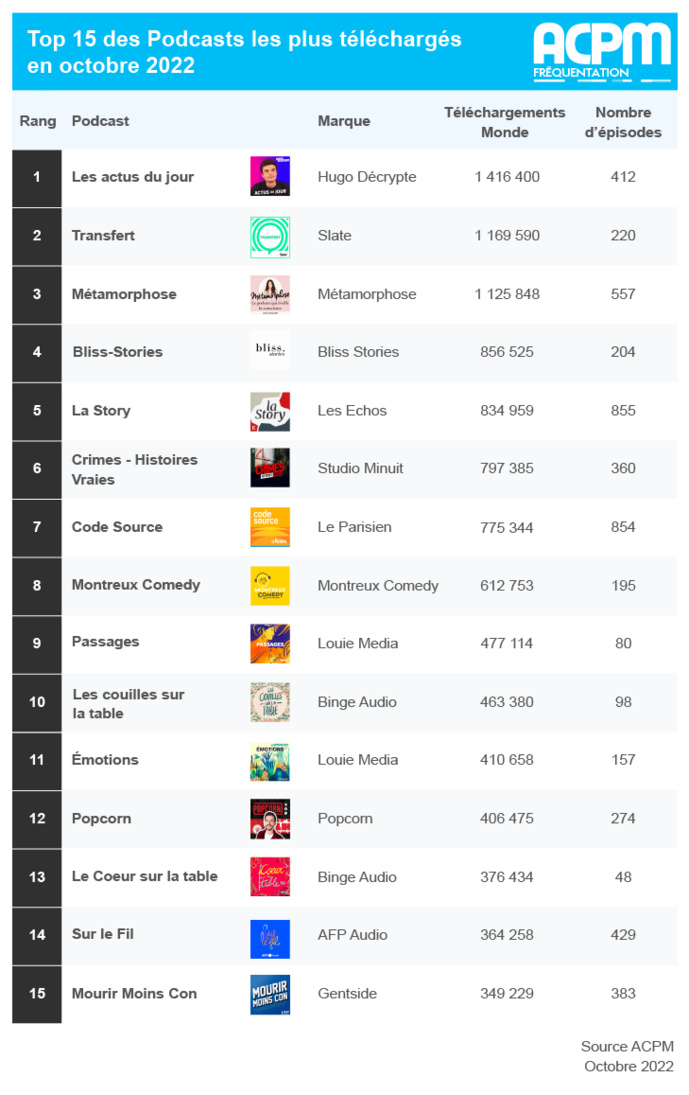The width and height of the screenshot is (689, 1095).
Task: Click the Bliss-Stories logo thumbnail
Action: click(x=270, y=352)
